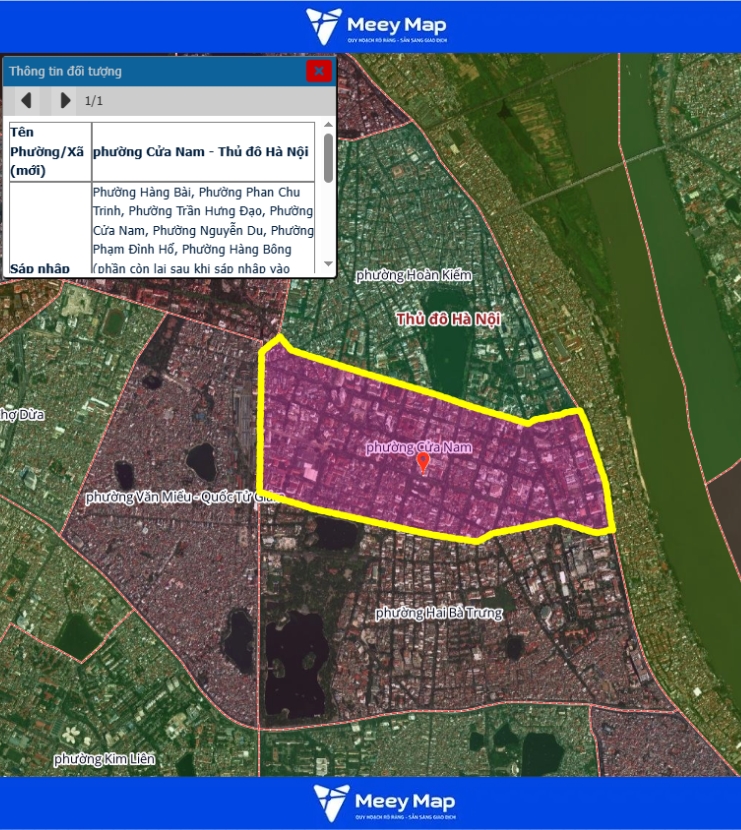Click the info popup scrollbar thumb
741x830 pixels.
pyautogui.click(x=328, y=160)
